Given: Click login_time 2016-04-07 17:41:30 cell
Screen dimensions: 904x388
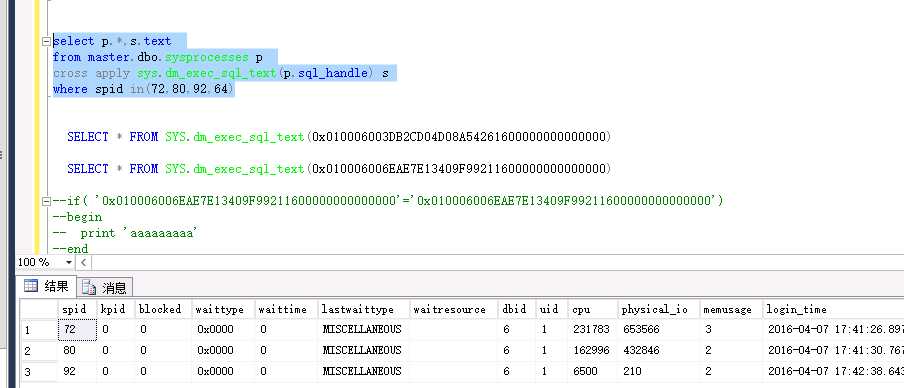Looking at the screenshot, I should point(833,350).
